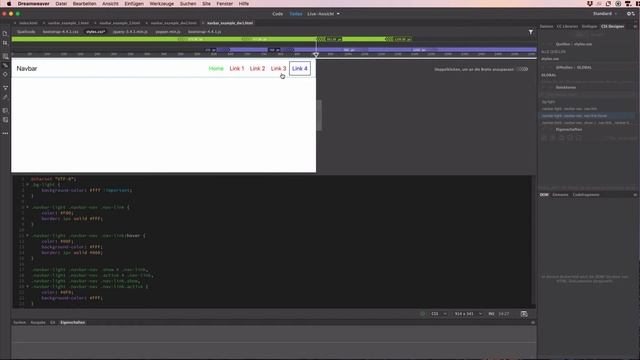
Task: Click the Eigenschaften section header in CSS Designer
Action: pyautogui.click(x=569, y=129)
